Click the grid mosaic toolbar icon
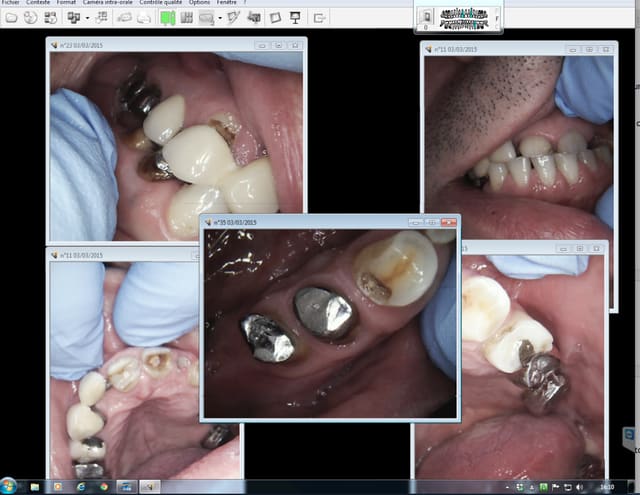The width and height of the screenshot is (640, 495). [x=187, y=17]
